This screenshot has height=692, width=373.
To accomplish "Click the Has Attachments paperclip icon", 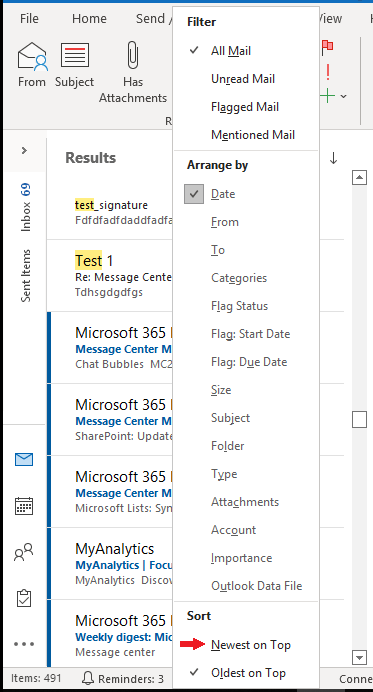I will (132, 55).
